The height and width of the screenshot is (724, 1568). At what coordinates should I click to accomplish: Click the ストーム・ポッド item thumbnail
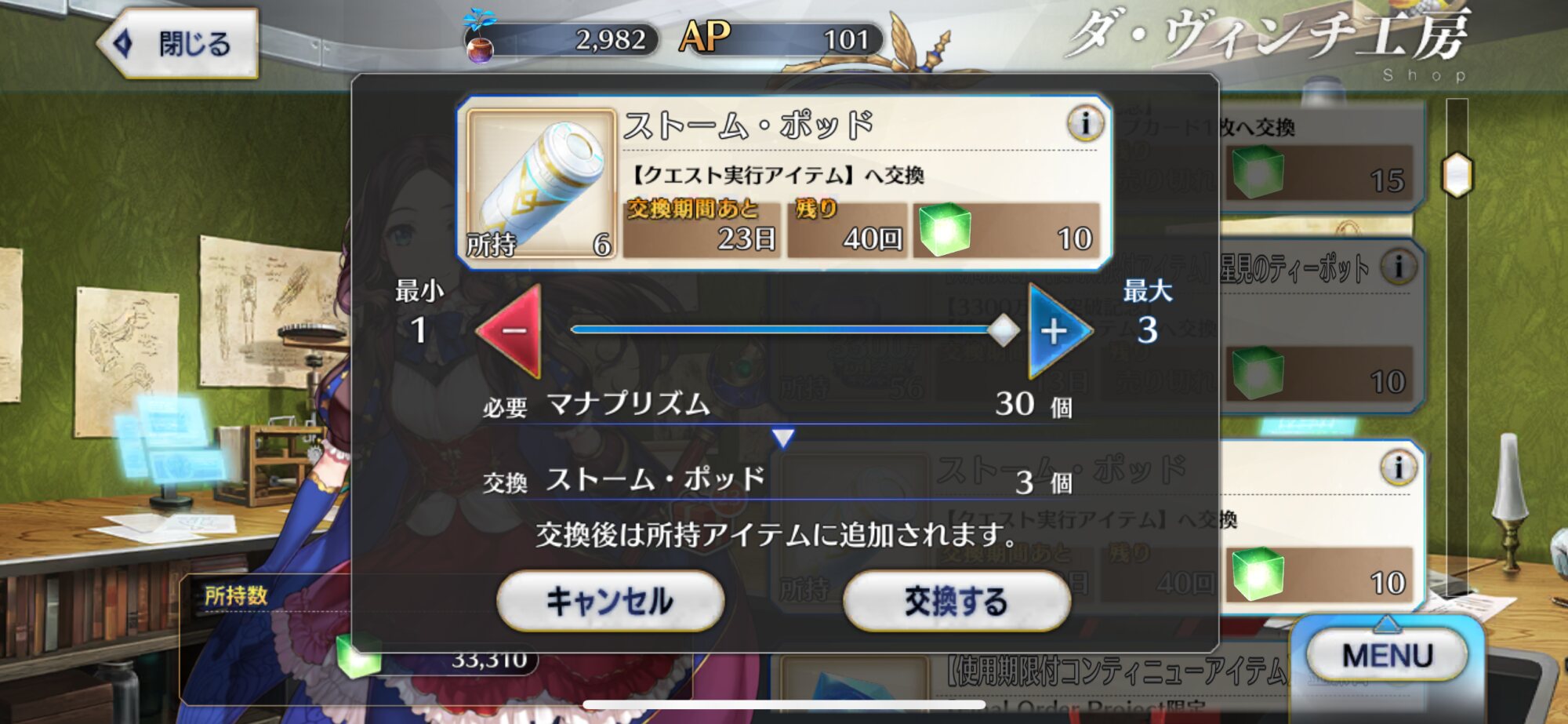click(540, 184)
